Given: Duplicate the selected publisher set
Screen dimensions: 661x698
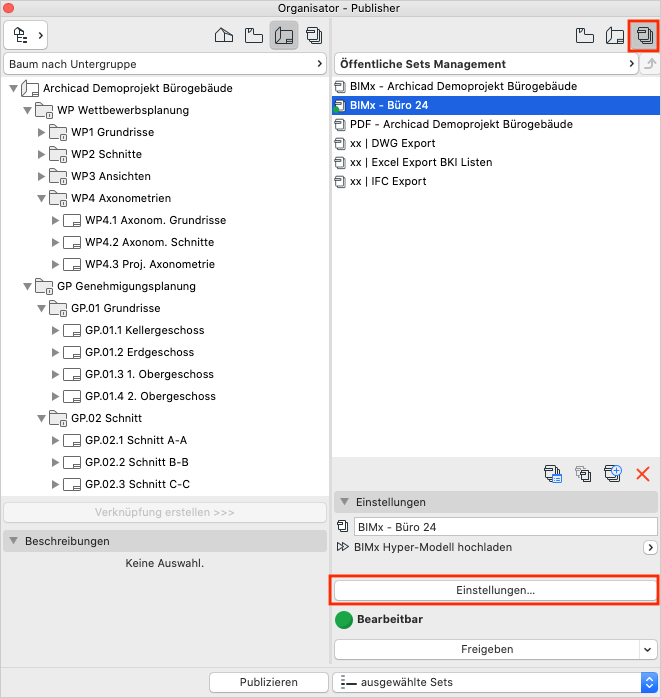Looking at the screenshot, I should coord(583,474).
